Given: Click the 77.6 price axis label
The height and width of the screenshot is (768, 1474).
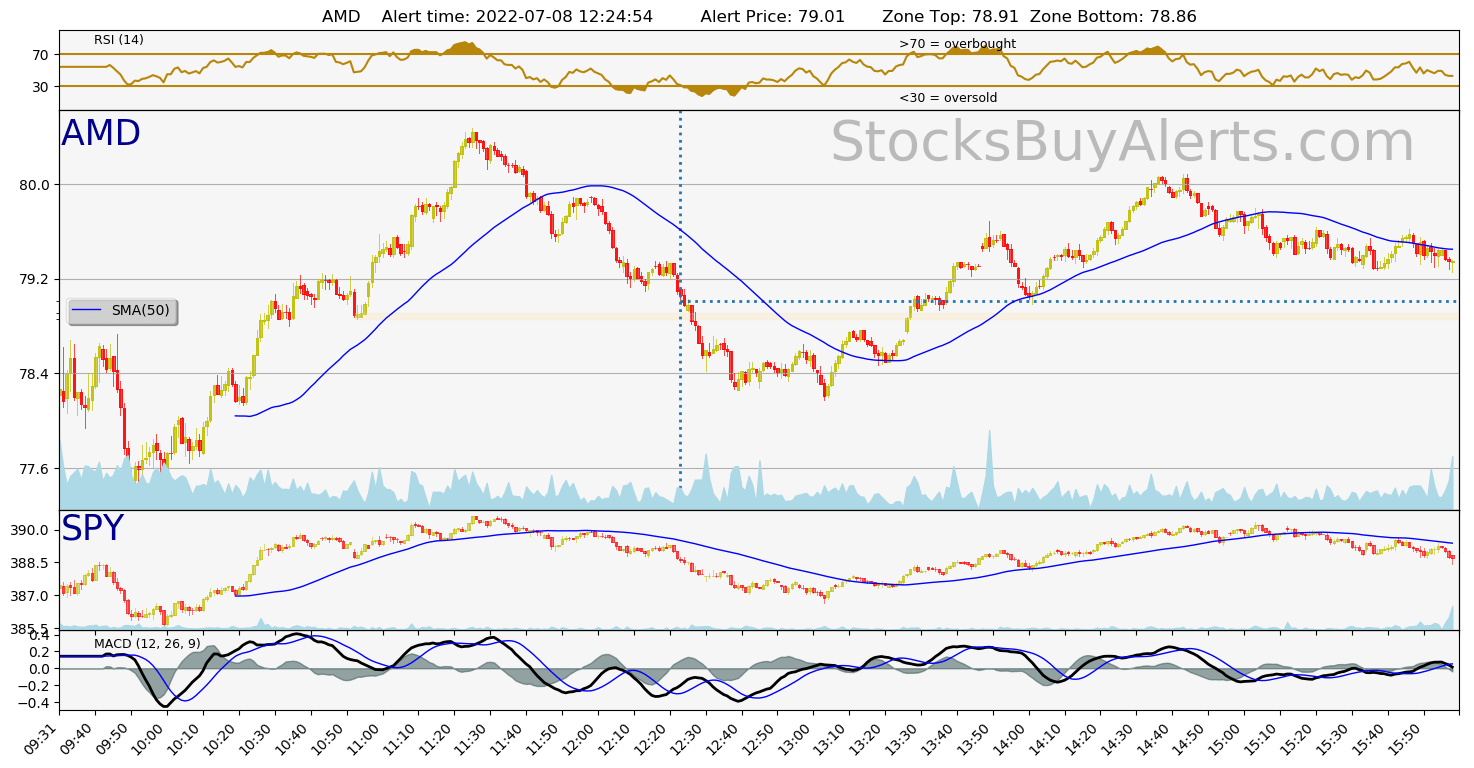Looking at the screenshot, I should (36, 469).
